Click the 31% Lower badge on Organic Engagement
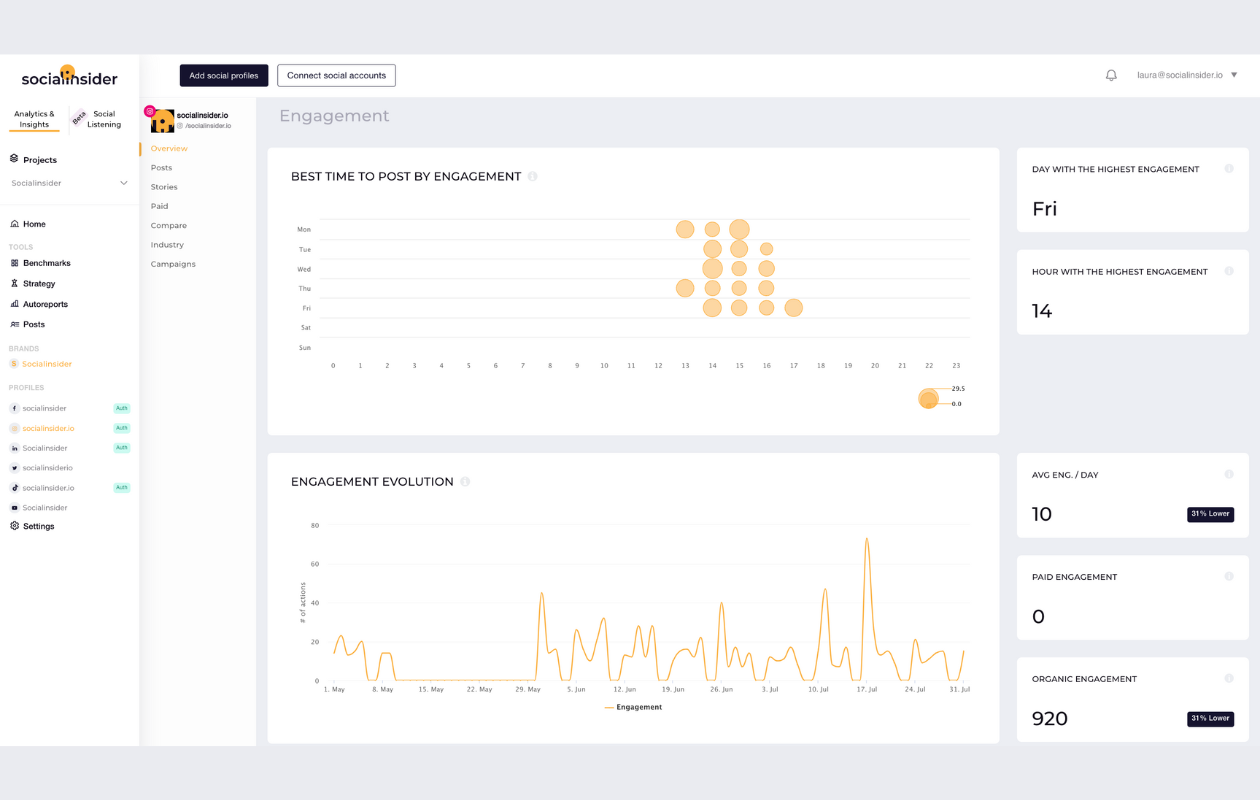This screenshot has width=1260, height=800. pos(1210,718)
